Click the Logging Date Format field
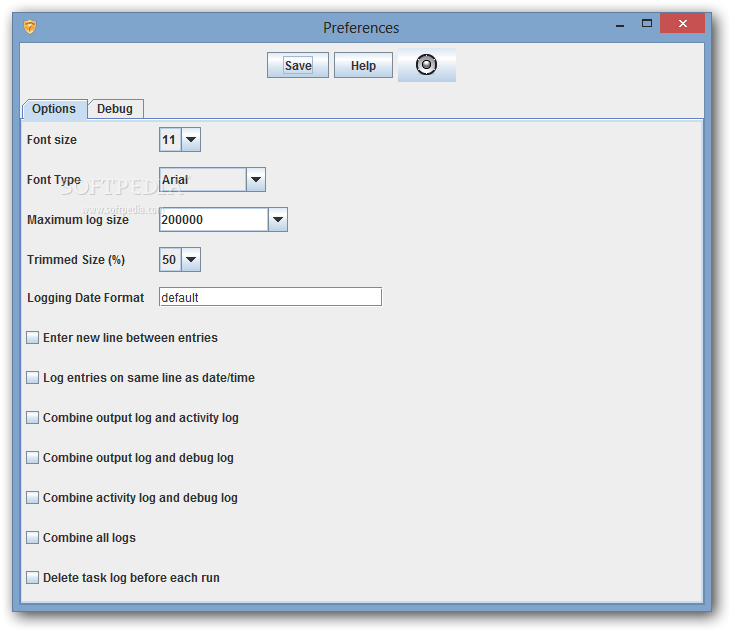The image size is (732, 632). [270, 297]
